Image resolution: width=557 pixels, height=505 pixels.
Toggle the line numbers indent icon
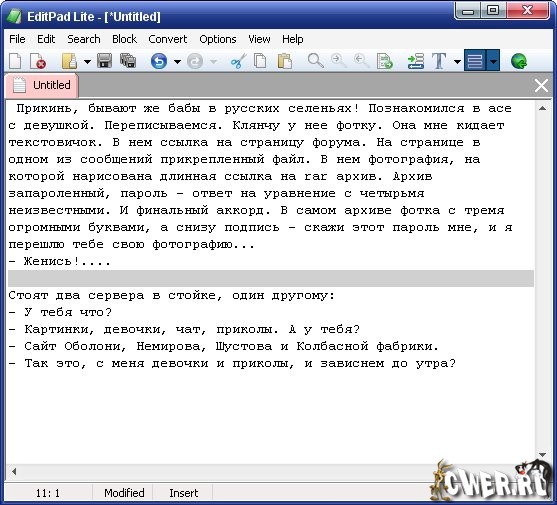pyautogui.click(x=416, y=61)
